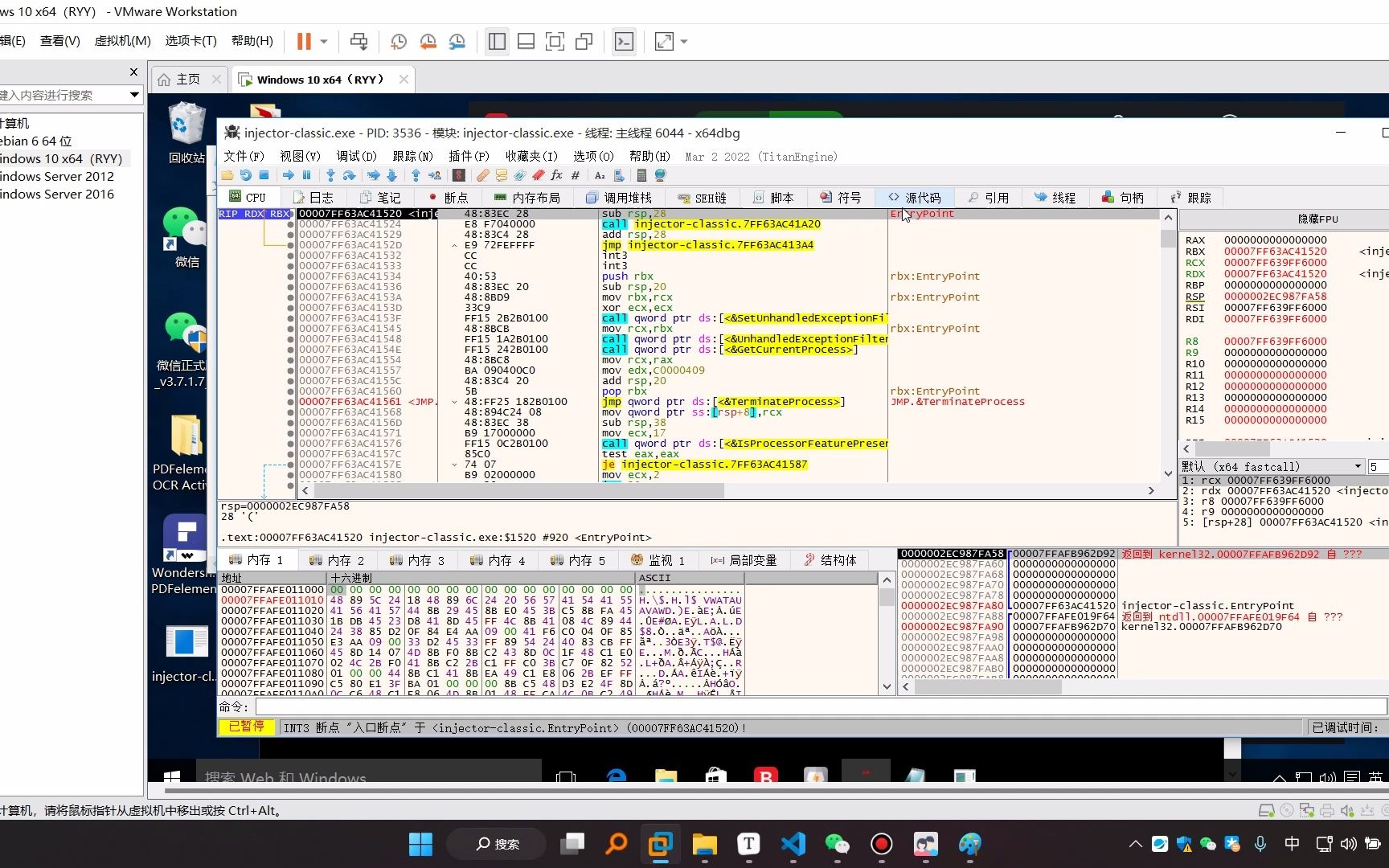The width and height of the screenshot is (1389, 868).
Task: Click the globe check-for-updates icon
Action: pos(660,175)
